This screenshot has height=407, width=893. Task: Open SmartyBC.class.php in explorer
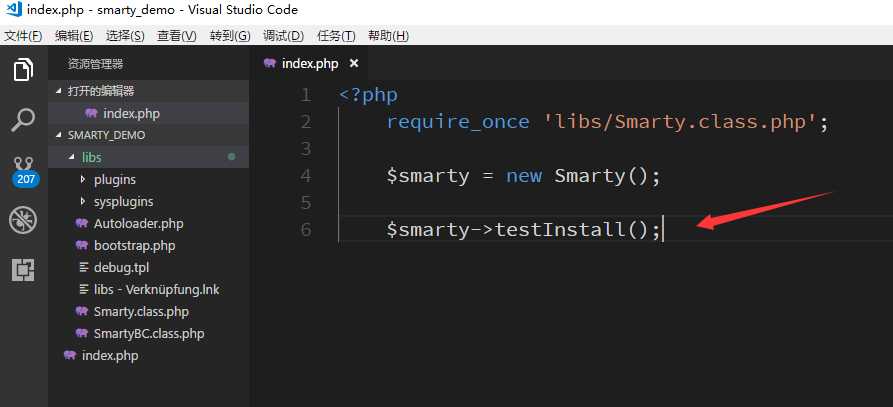(x=149, y=333)
